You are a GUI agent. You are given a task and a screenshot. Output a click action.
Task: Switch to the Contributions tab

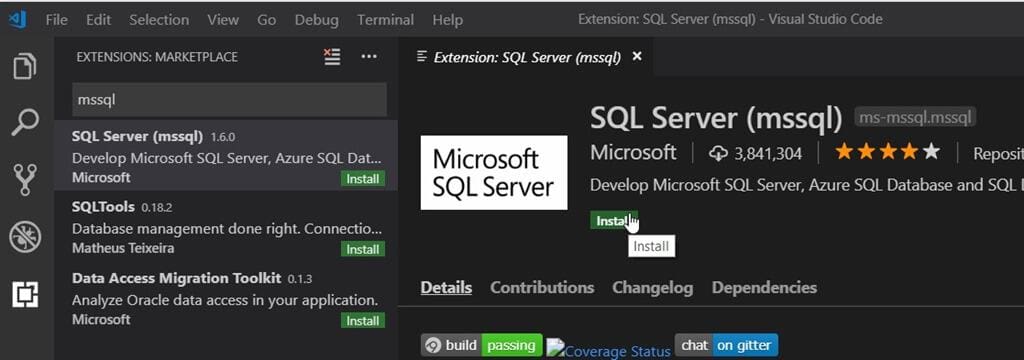542,287
